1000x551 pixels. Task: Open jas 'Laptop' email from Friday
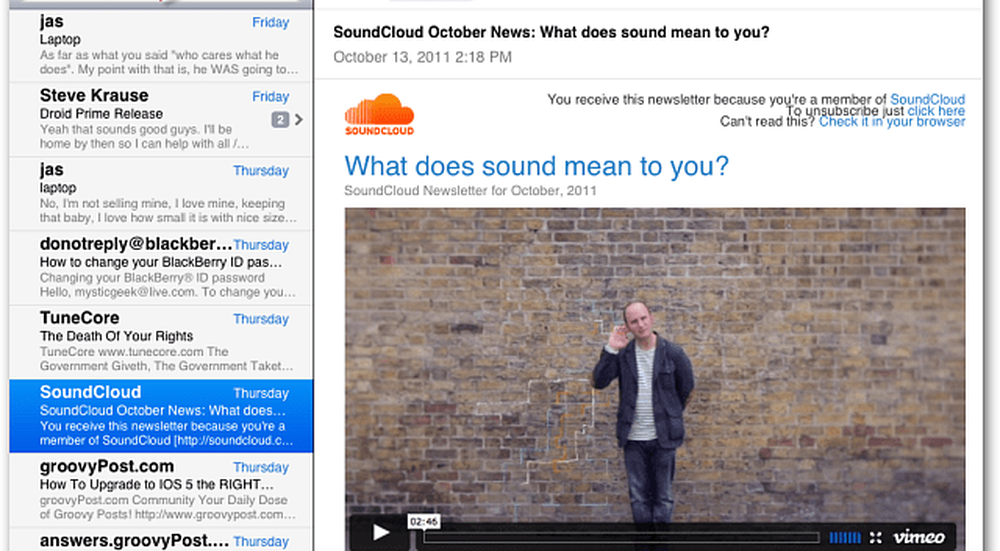click(161, 45)
